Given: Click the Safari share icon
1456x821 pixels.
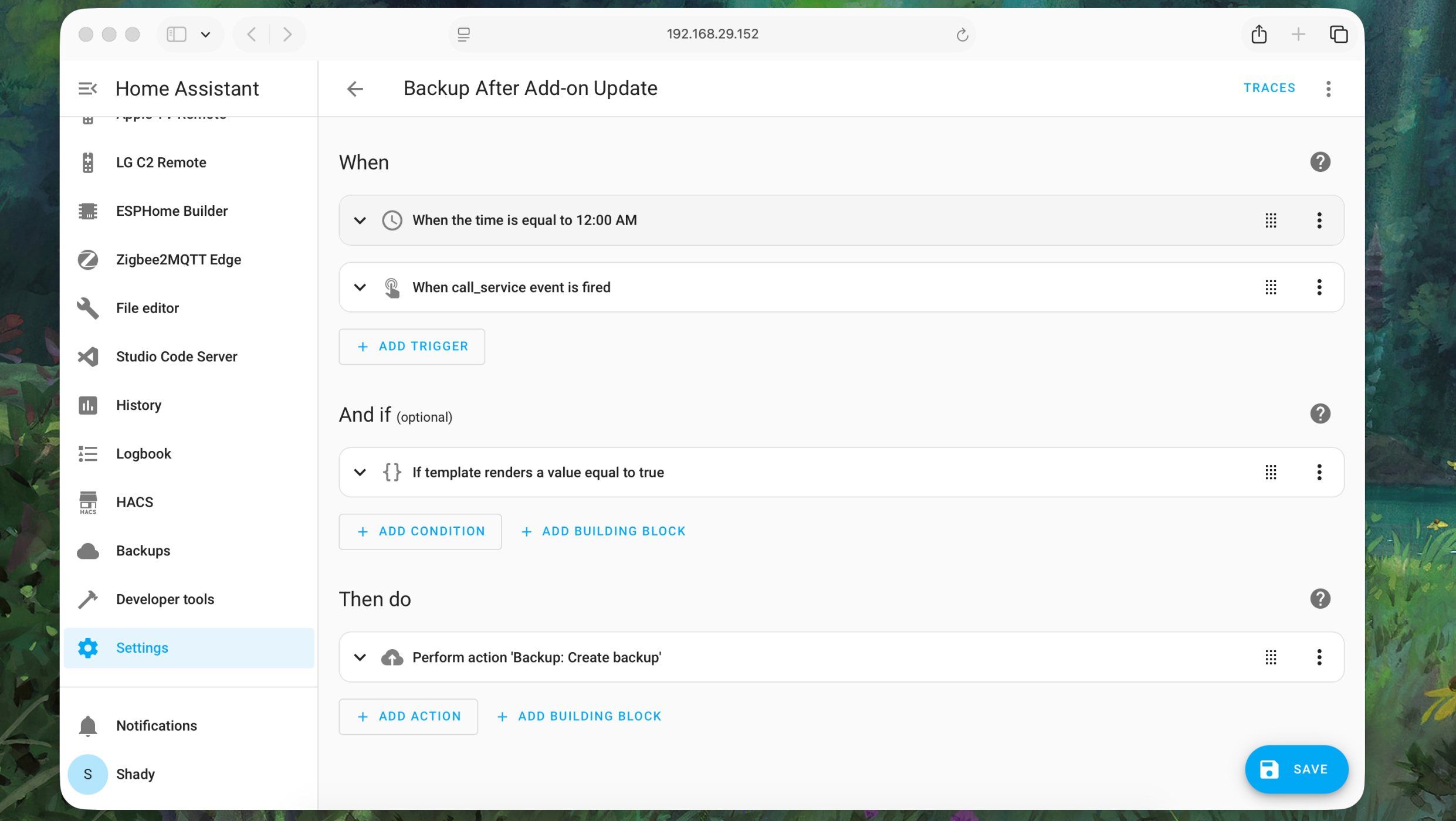Looking at the screenshot, I should tap(1259, 34).
